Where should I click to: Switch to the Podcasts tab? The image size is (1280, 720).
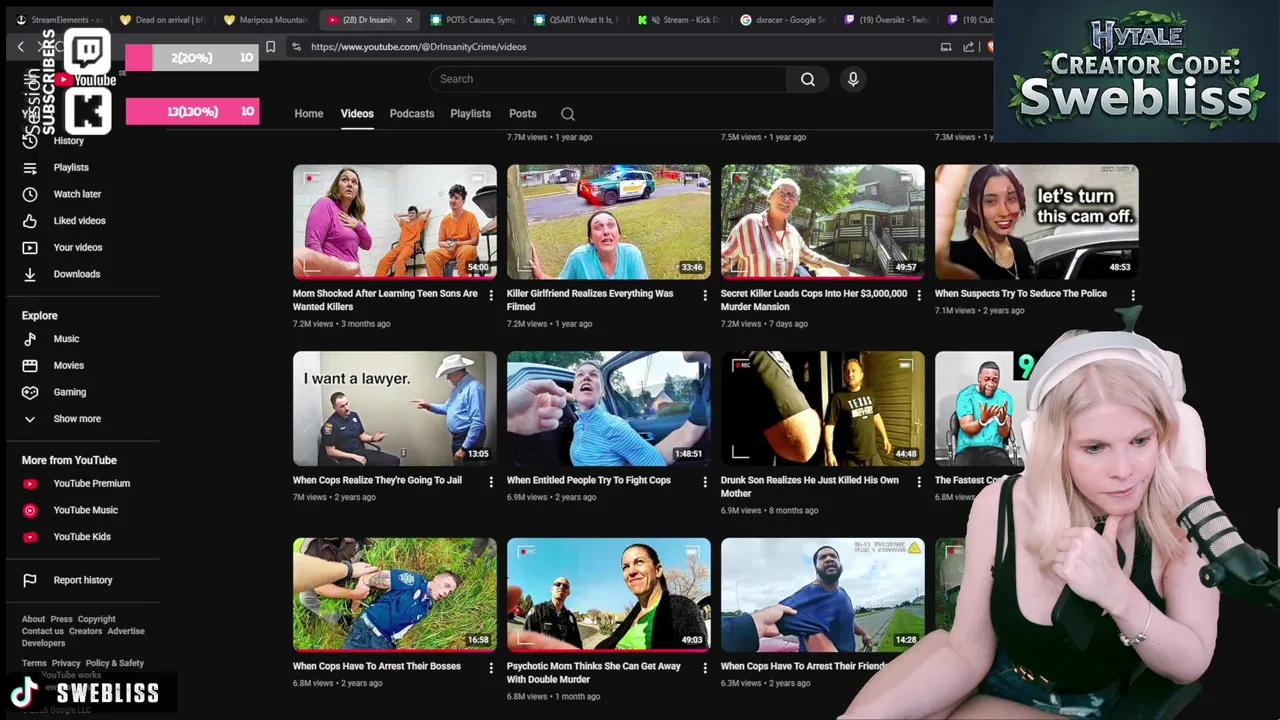pos(412,114)
